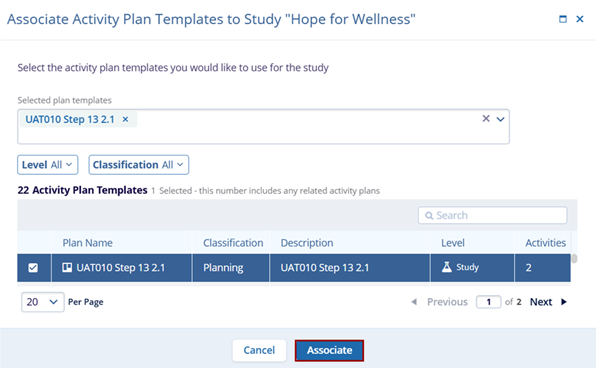Focus the Search input field

(x=493, y=215)
